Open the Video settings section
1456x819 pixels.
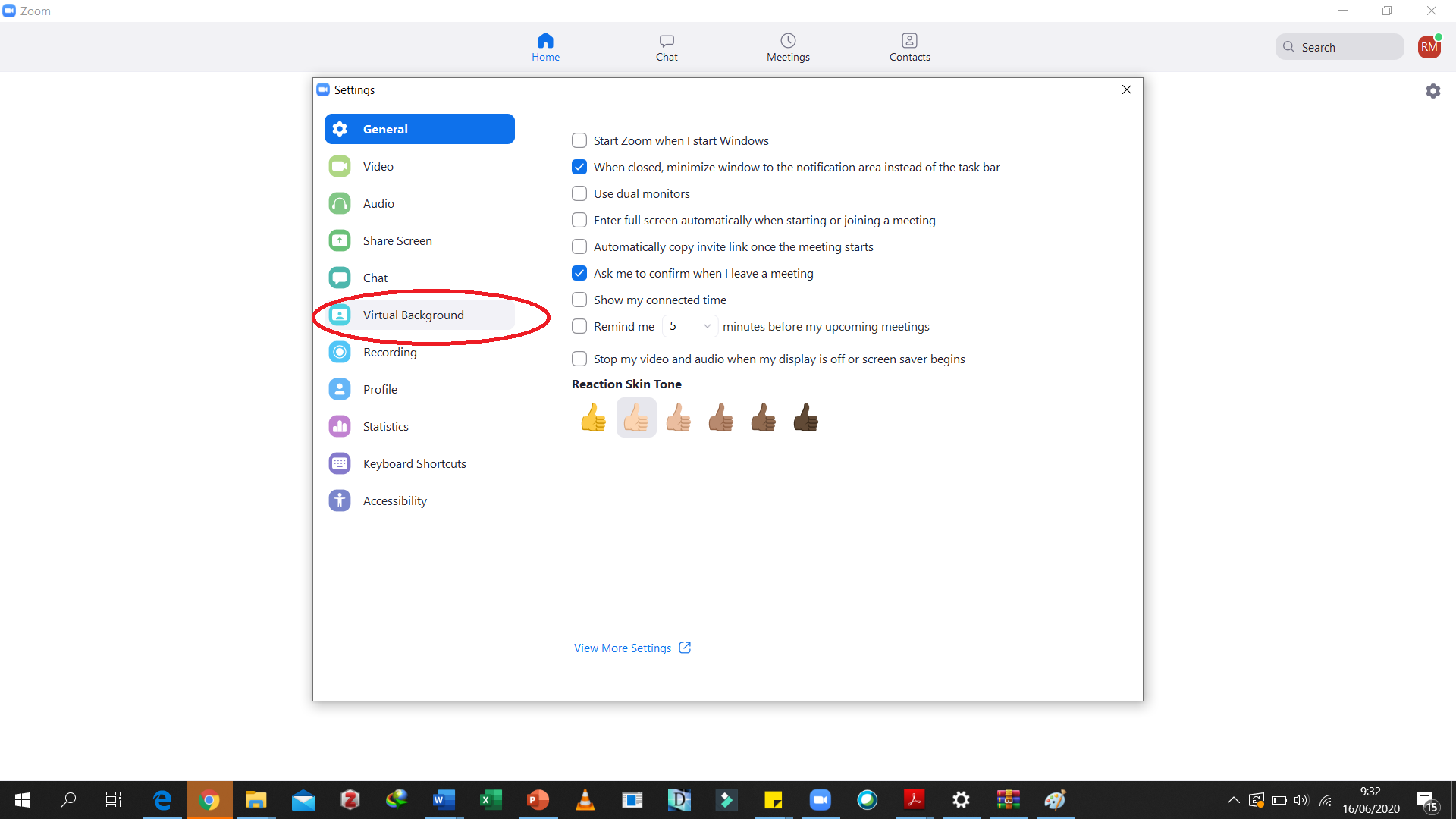[378, 166]
